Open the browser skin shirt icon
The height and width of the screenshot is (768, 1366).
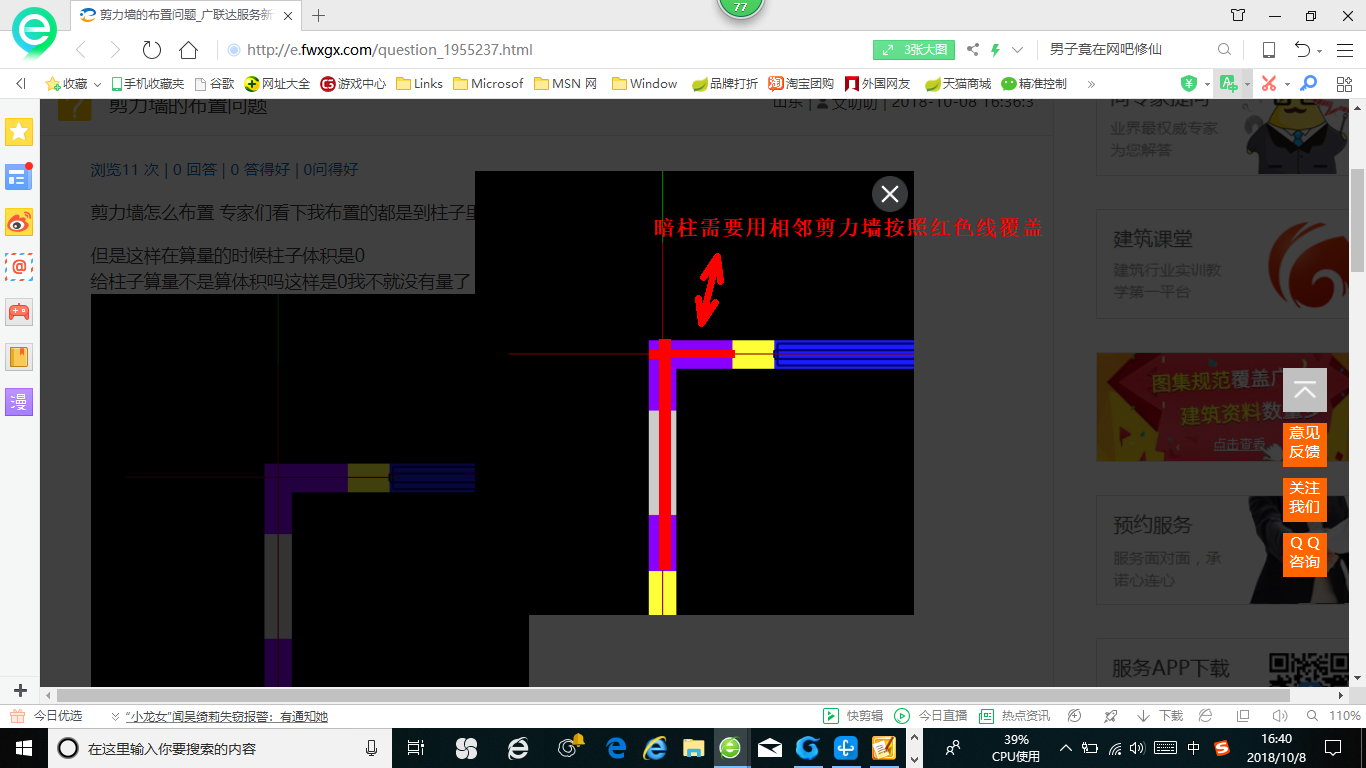pyautogui.click(x=1238, y=15)
